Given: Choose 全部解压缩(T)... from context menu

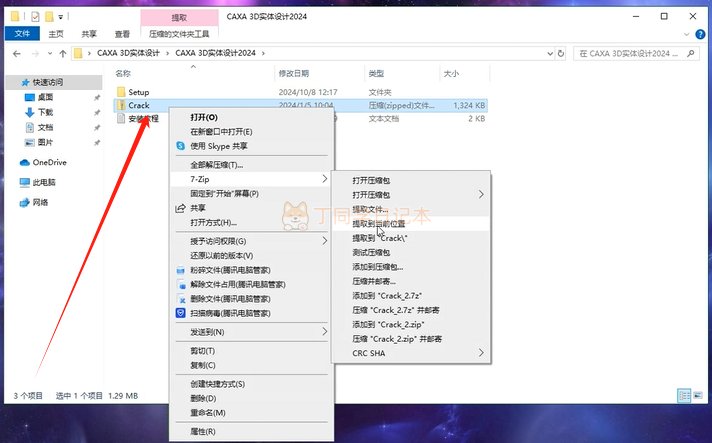Looking at the screenshot, I should [217, 165].
